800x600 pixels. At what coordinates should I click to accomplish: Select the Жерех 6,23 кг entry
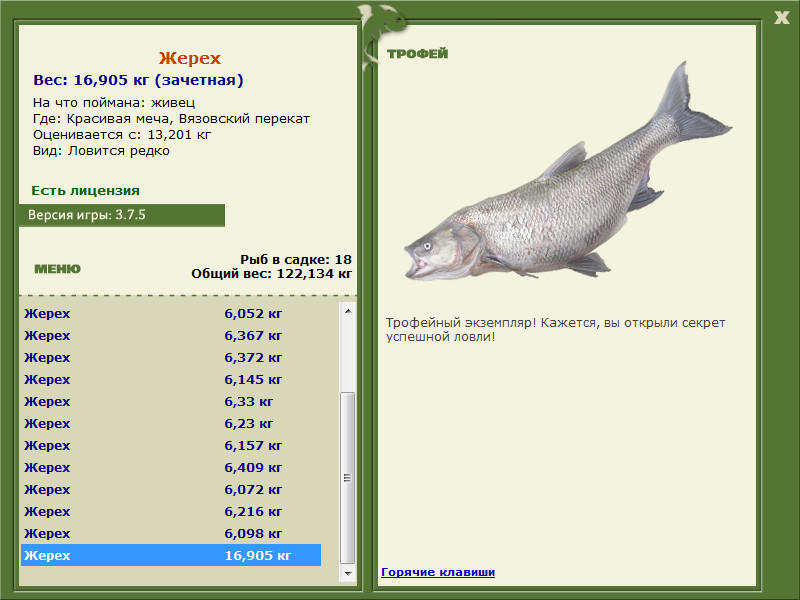(171, 423)
